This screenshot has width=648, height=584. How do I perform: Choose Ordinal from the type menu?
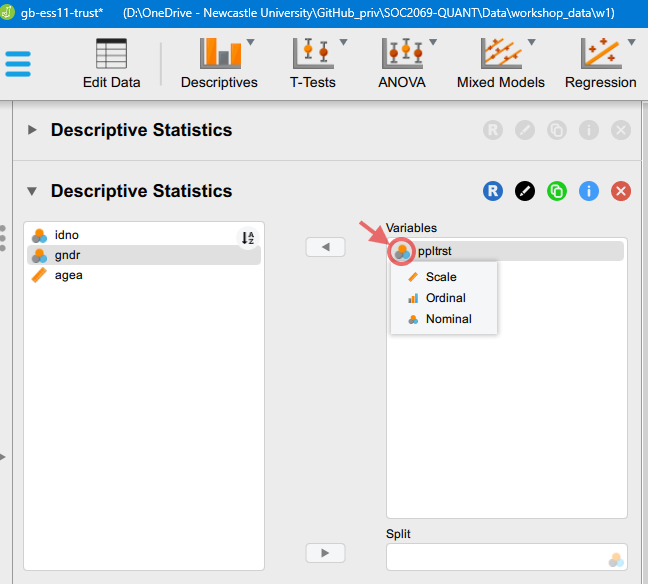coord(445,298)
